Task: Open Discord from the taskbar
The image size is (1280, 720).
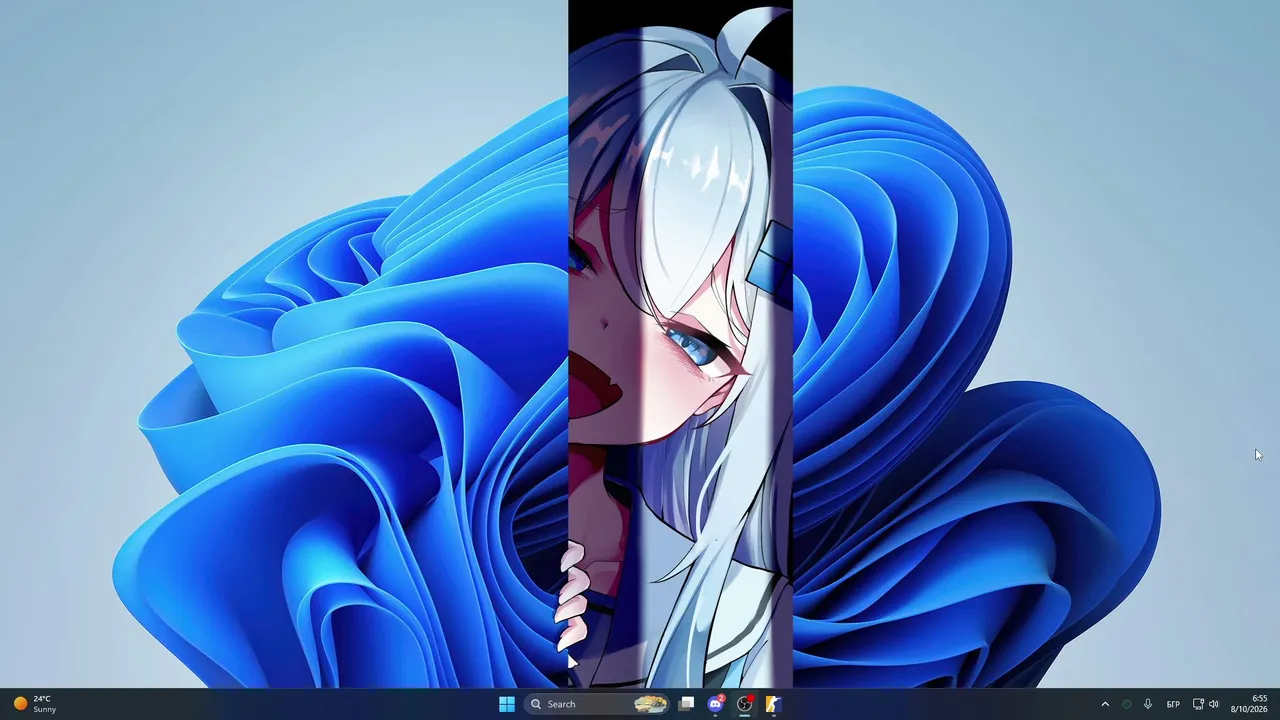Action: coord(716,704)
